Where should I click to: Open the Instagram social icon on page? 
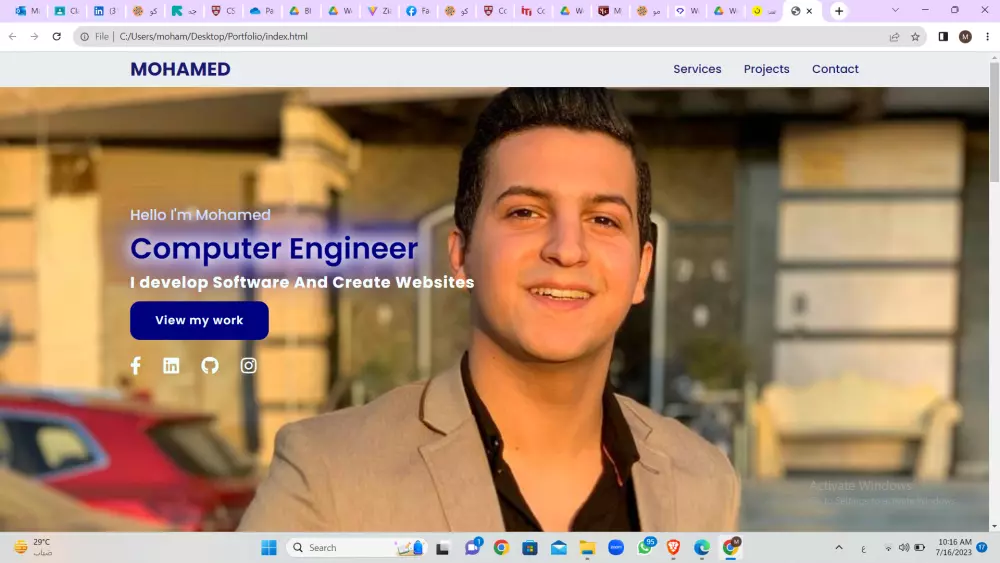pos(249,365)
